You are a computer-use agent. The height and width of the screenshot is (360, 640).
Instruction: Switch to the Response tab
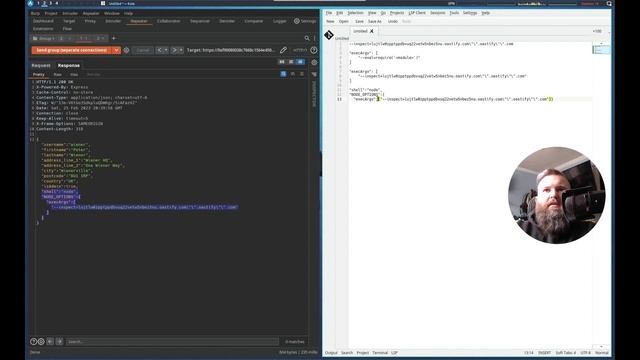pos(69,65)
